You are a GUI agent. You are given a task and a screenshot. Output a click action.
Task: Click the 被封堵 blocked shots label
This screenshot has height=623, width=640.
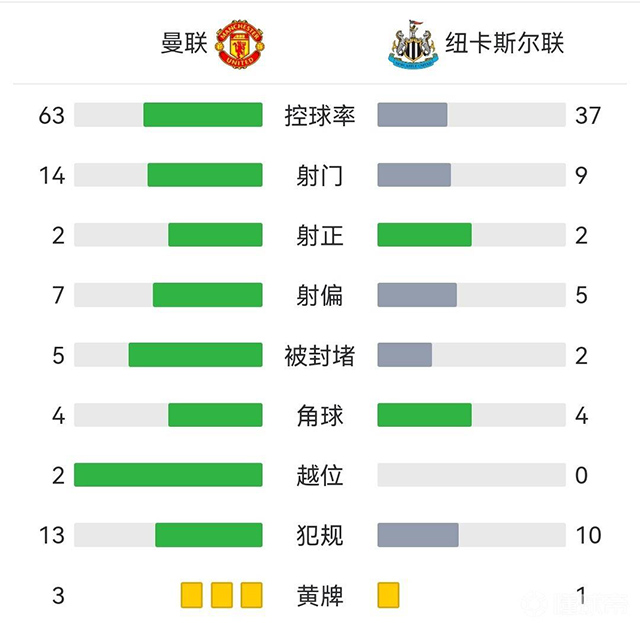tap(320, 355)
